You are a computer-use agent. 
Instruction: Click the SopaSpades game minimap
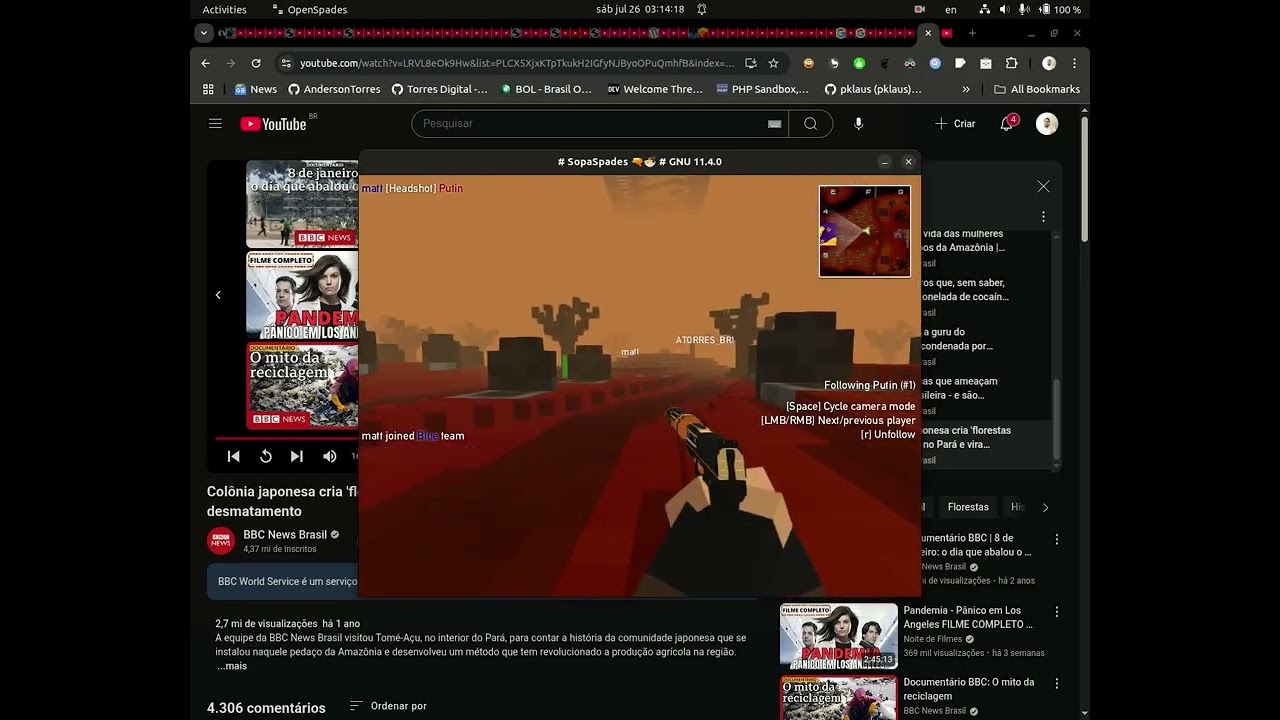(865, 231)
